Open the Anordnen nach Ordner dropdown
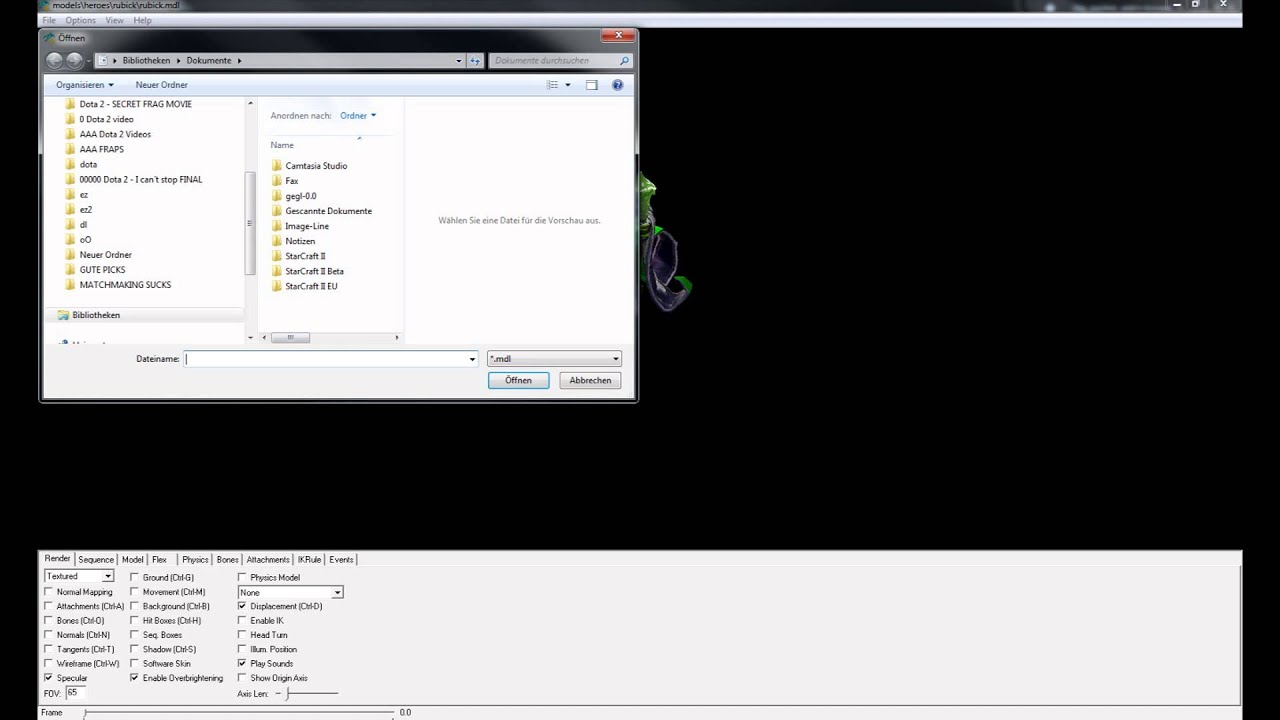This screenshot has width=1280, height=720. pos(358,116)
